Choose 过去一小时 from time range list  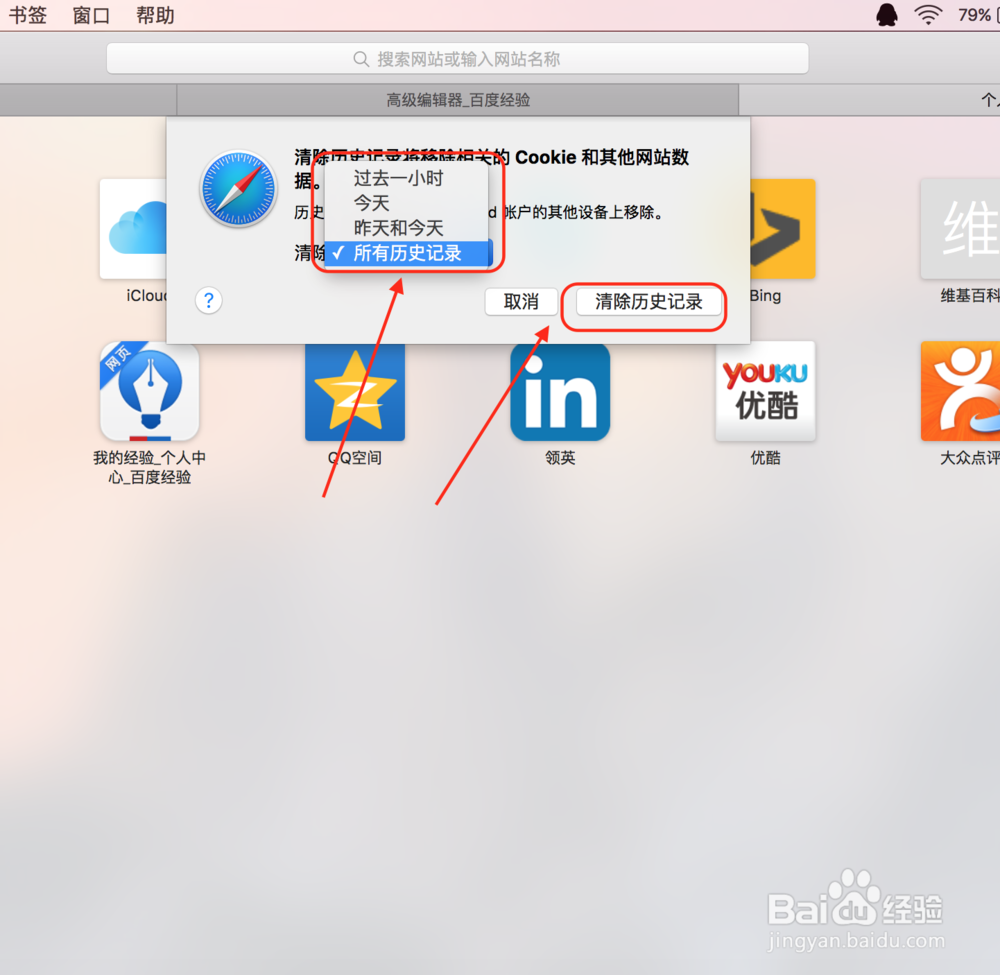[398, 178]
